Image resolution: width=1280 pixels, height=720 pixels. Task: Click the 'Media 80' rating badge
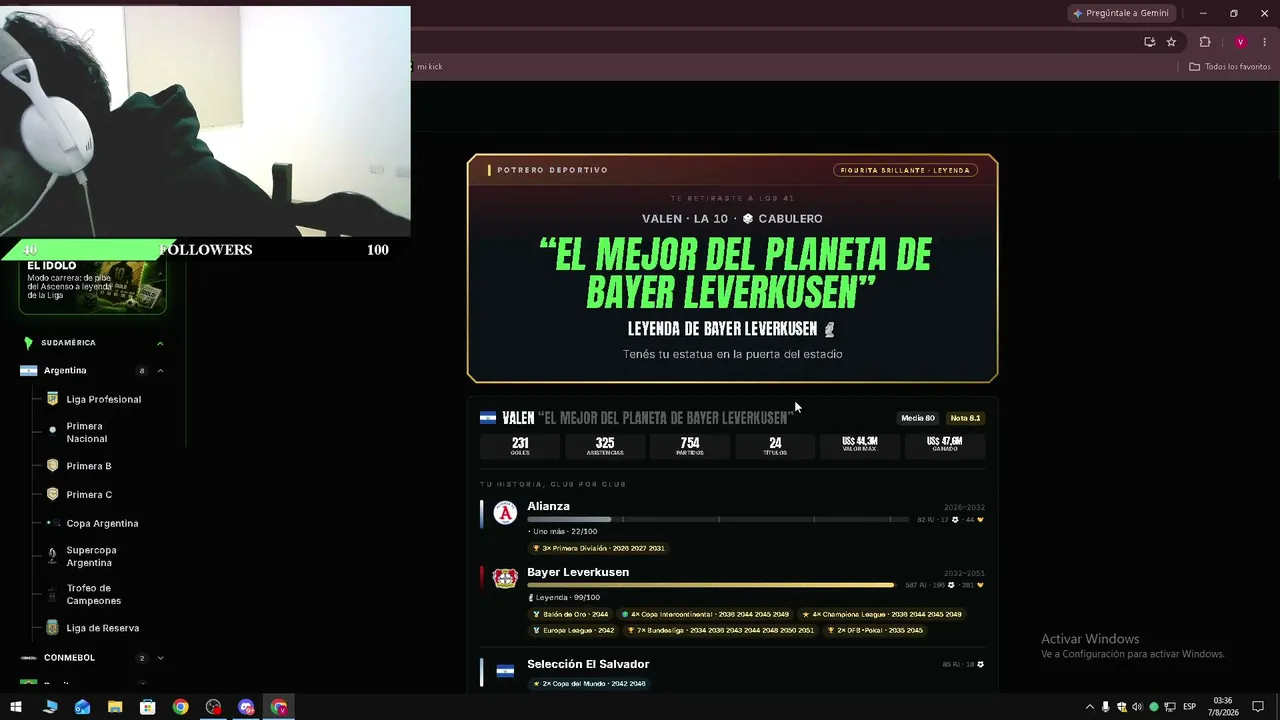point(918,418)
